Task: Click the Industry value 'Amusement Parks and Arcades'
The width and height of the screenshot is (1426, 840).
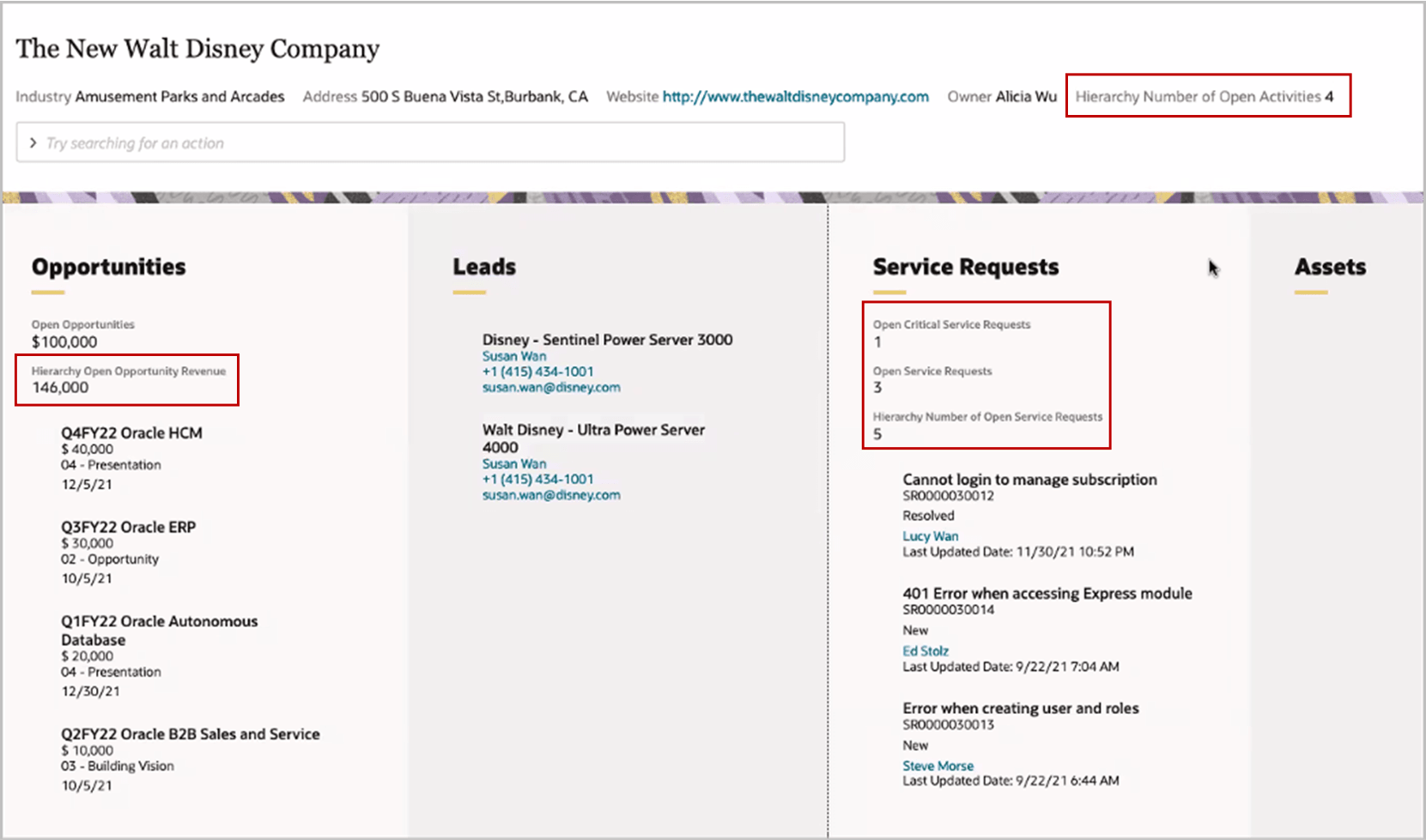Action: [179, 97]
